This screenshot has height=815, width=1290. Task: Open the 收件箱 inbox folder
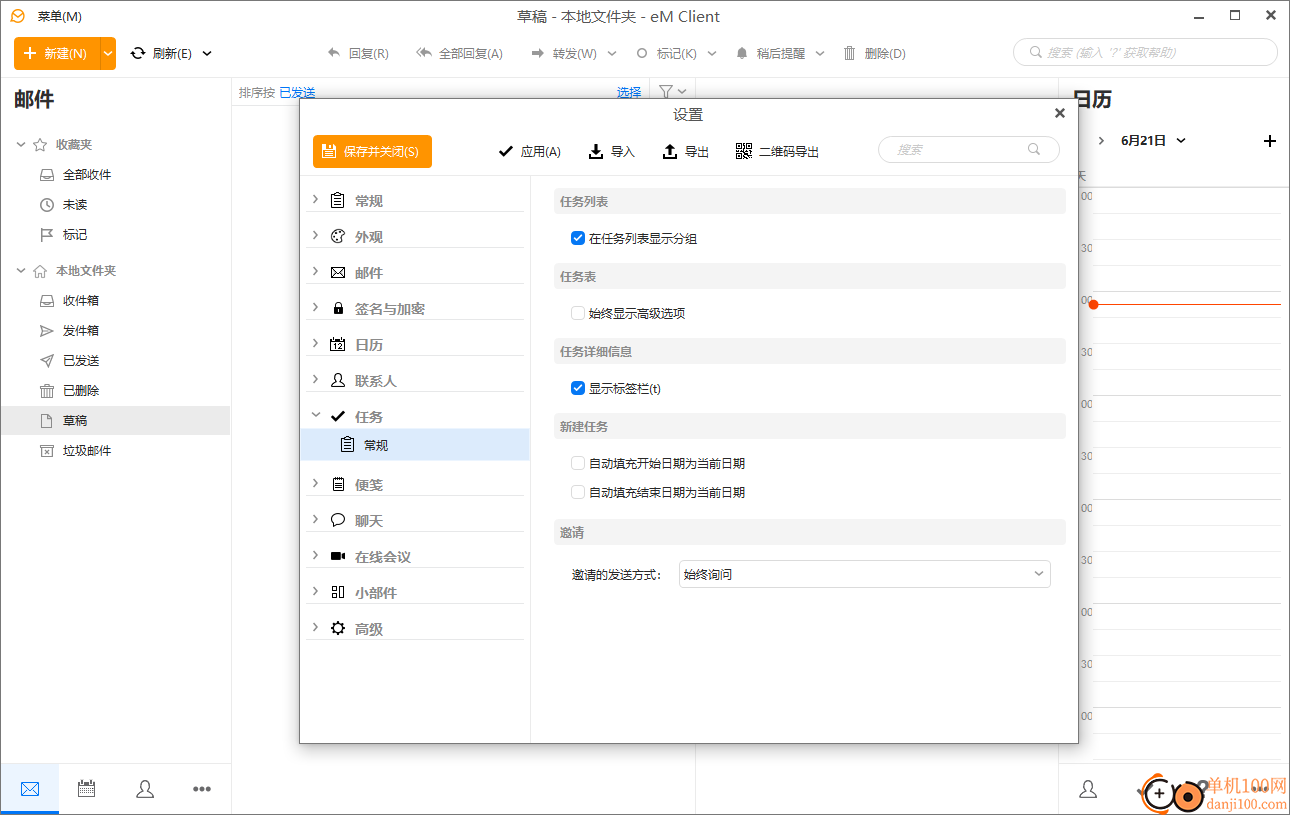pyautogui.click(x=81, y=300)
